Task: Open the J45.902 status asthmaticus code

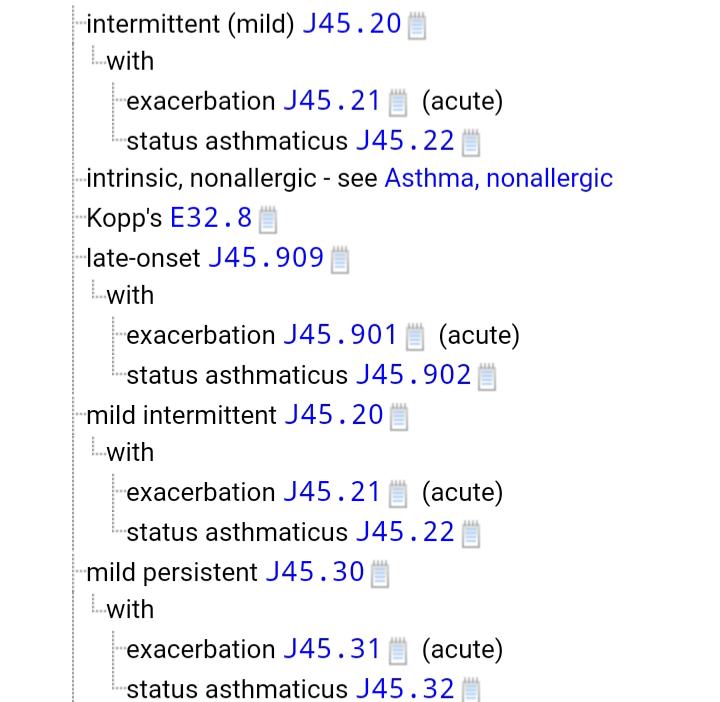Action: click(x=413, y=375)
